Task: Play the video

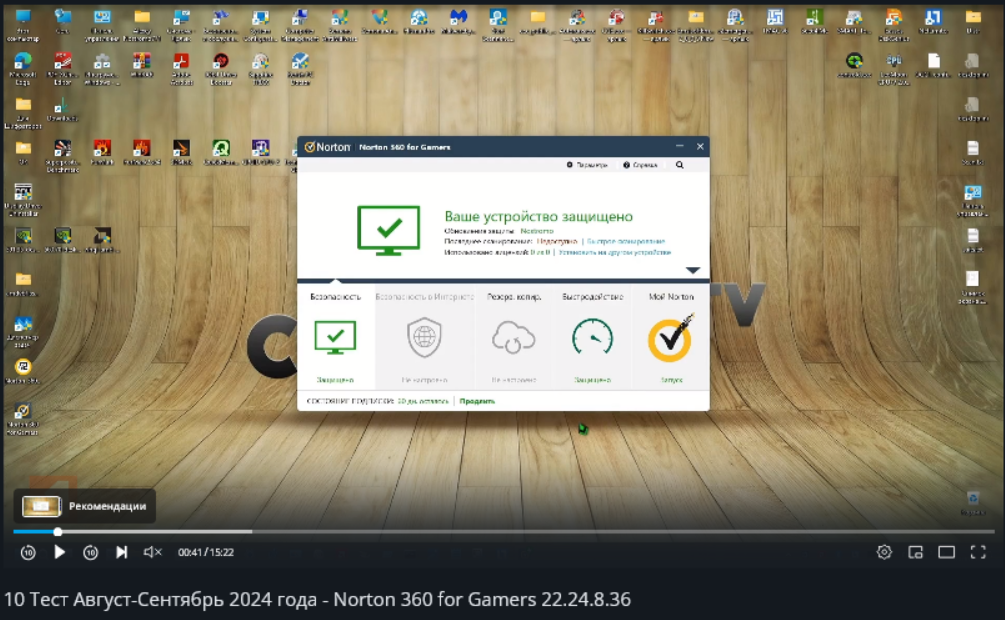Action: pos(59,552)
